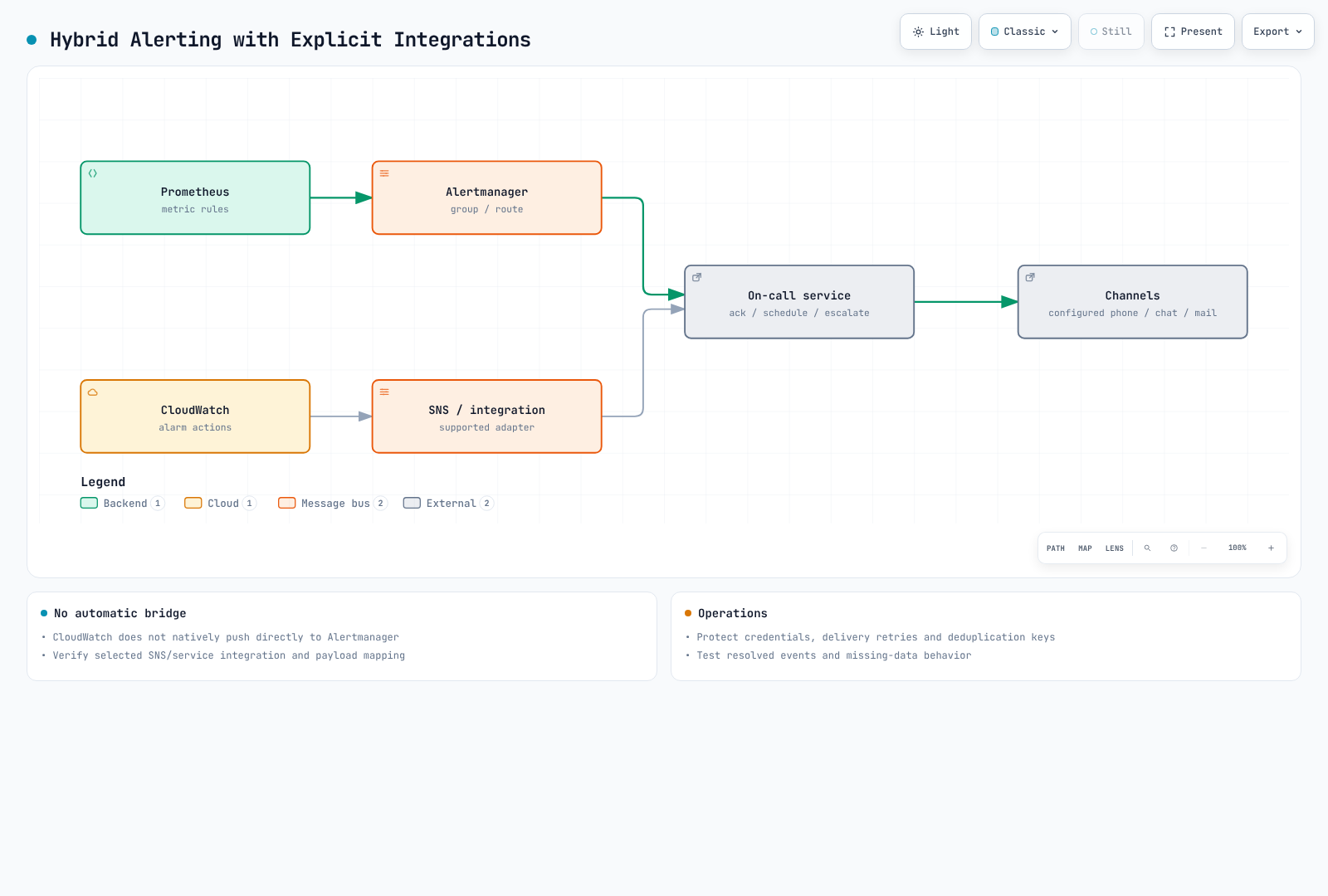Toggle the Message bus legend filter
The image size is (1328, 896).
333,504
